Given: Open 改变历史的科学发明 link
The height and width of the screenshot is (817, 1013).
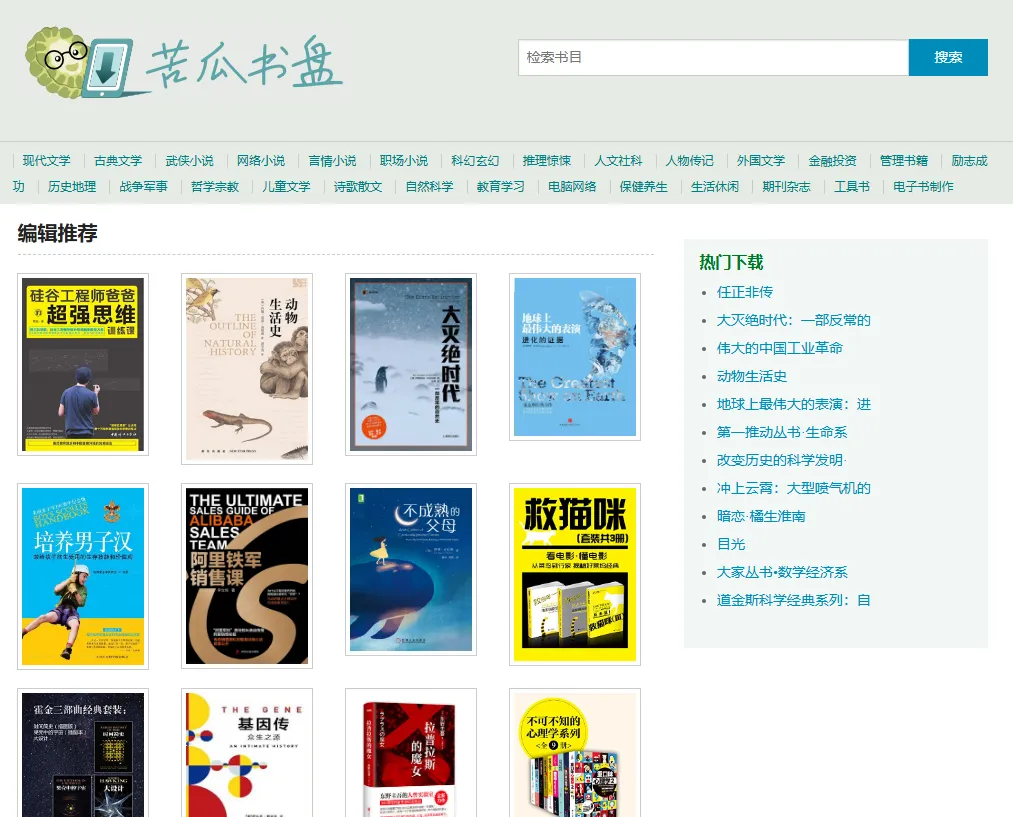Looking at the screenshot, I should (781, 460).
